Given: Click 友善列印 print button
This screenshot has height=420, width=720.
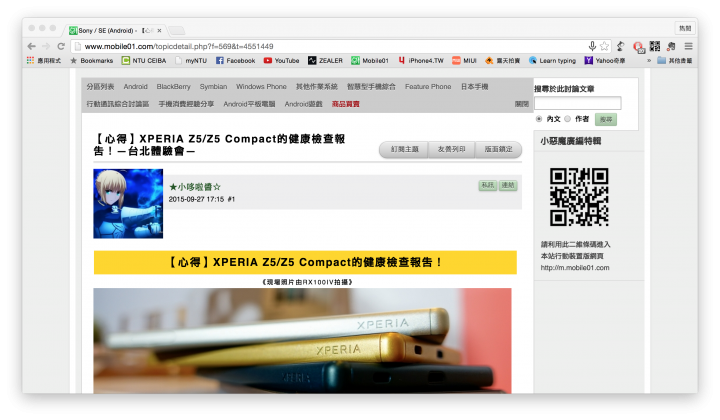Looking at the screenshot, I should (451, 149).
